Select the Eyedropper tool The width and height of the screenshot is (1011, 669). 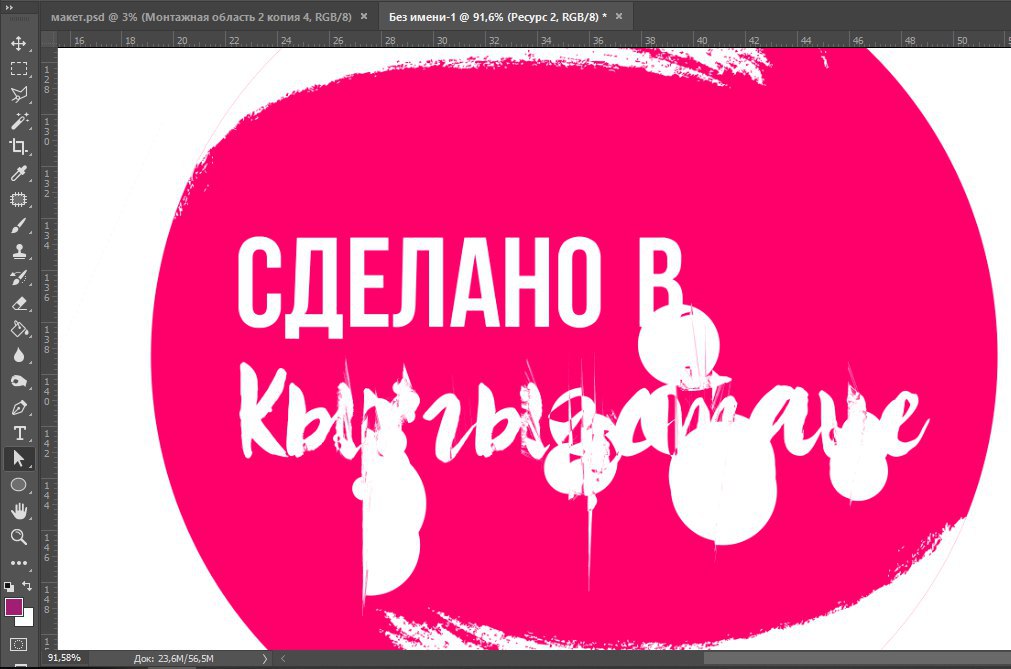point(19,173)
